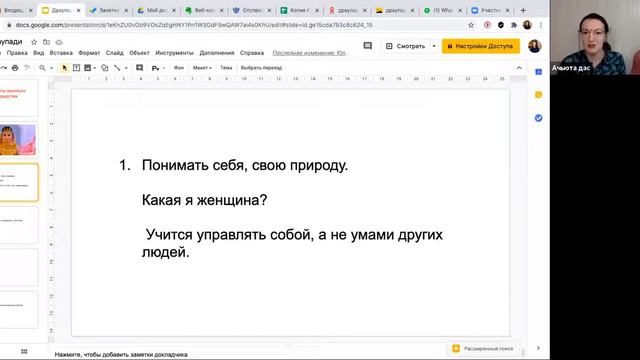This screenshot has width=640, height=360.
Task: Expand side panel with bottom-right chevron
Action: 538,348
